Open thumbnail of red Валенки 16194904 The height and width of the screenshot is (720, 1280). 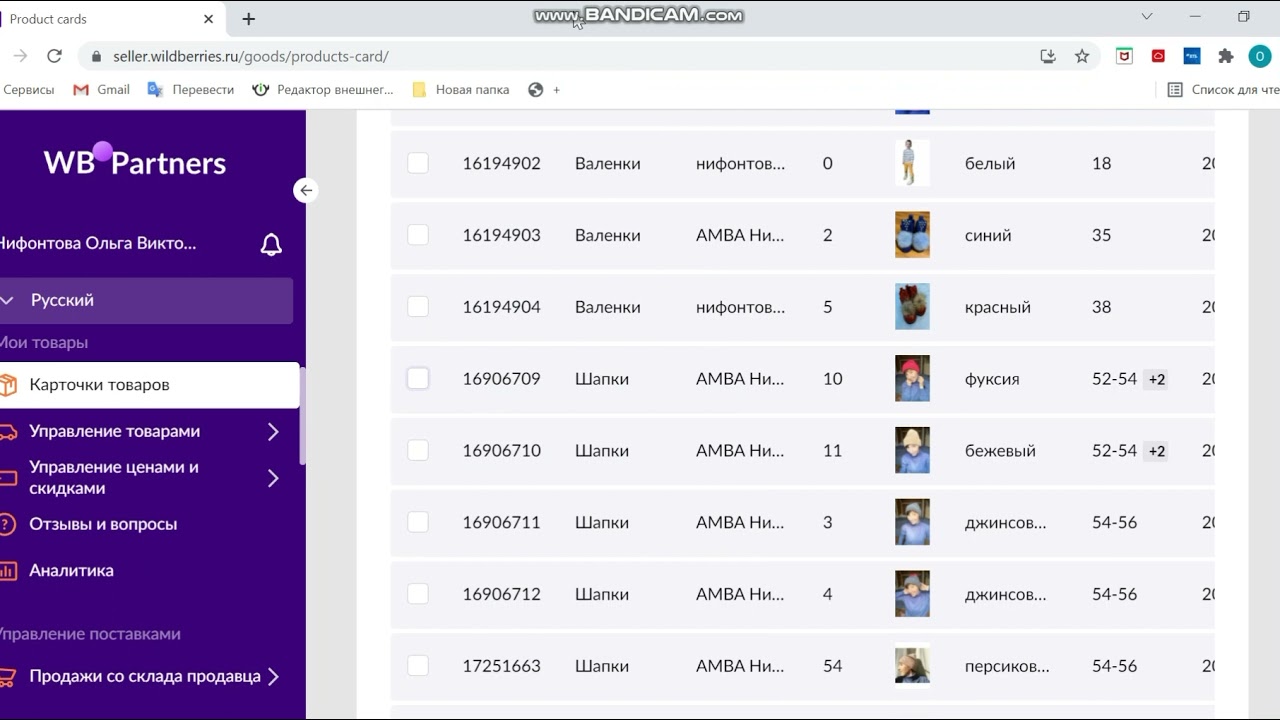click(x=912, y=307)
